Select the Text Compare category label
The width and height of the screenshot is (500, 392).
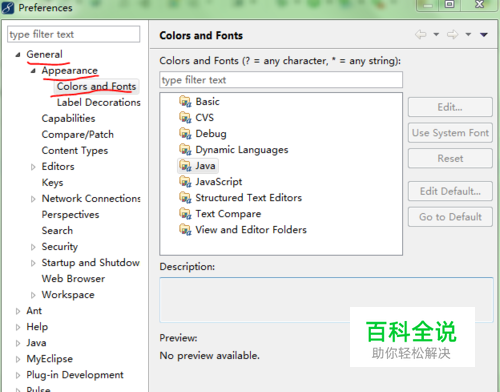point(228,214)
